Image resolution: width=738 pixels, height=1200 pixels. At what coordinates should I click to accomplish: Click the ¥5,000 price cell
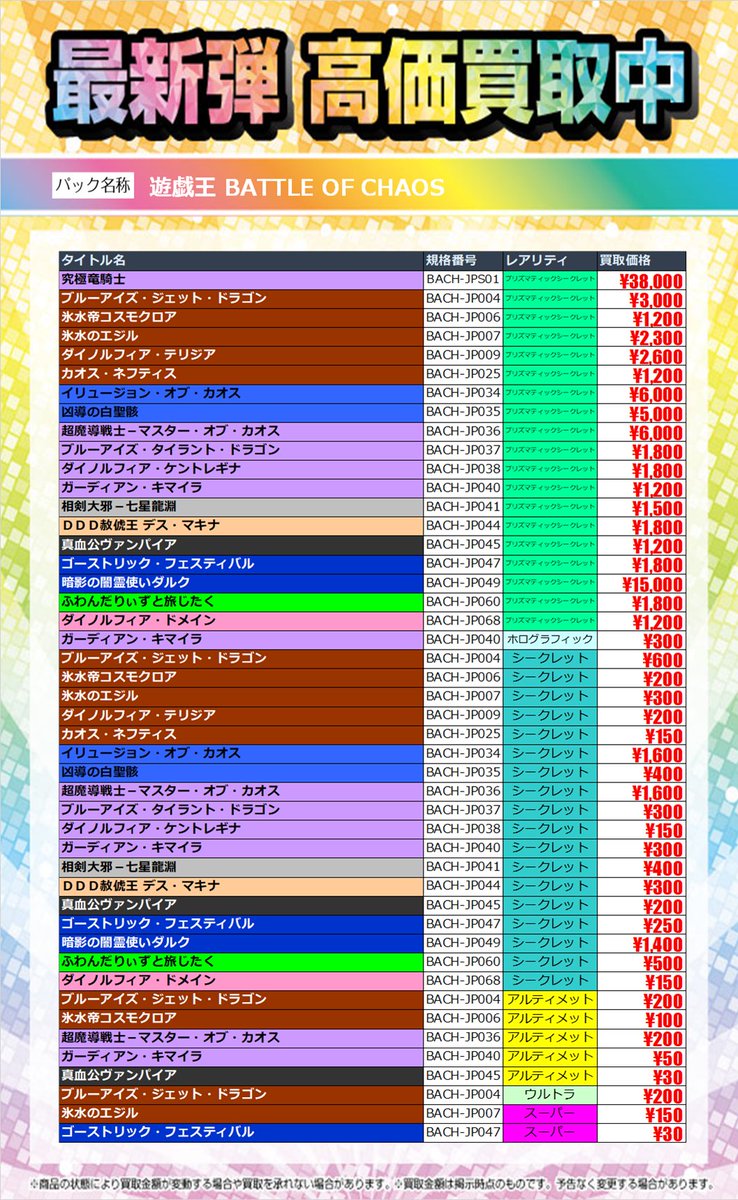(641, 412)
